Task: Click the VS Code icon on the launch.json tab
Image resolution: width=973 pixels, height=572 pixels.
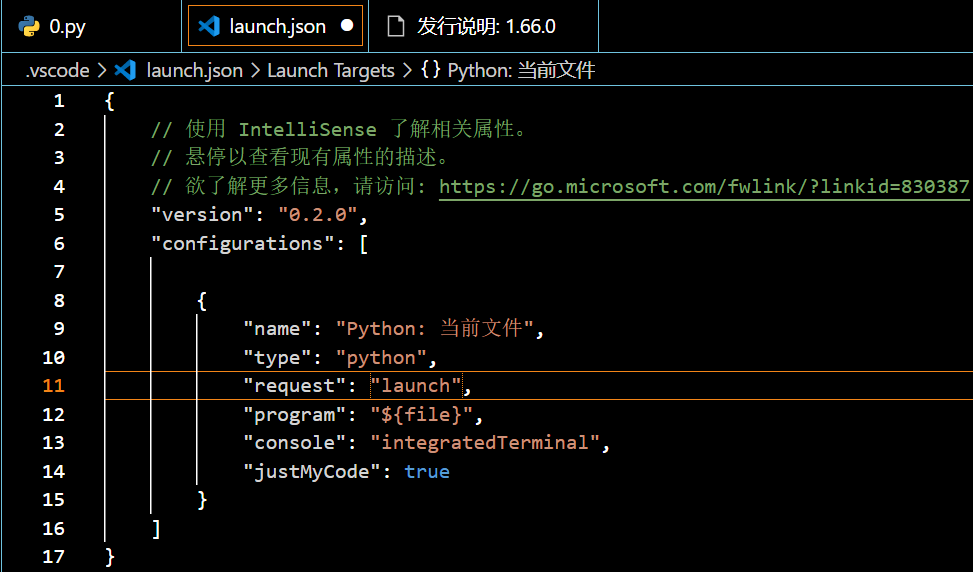Action: (209, 26)
